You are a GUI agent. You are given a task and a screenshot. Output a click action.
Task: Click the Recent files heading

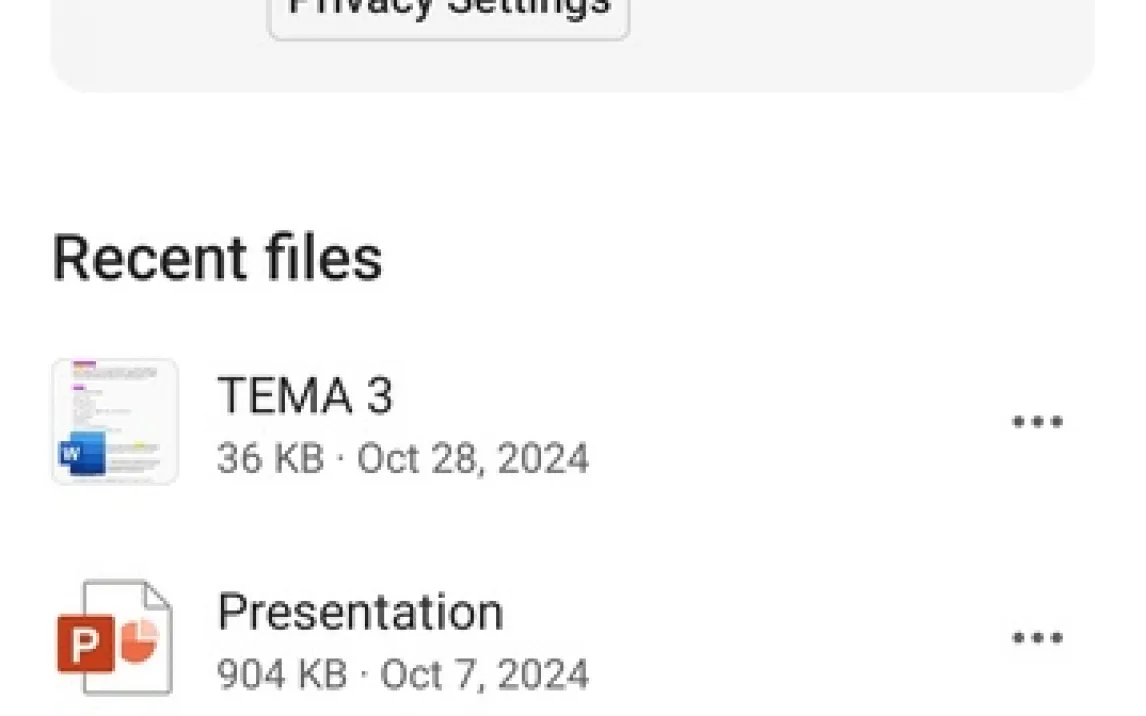coord(217,258)
